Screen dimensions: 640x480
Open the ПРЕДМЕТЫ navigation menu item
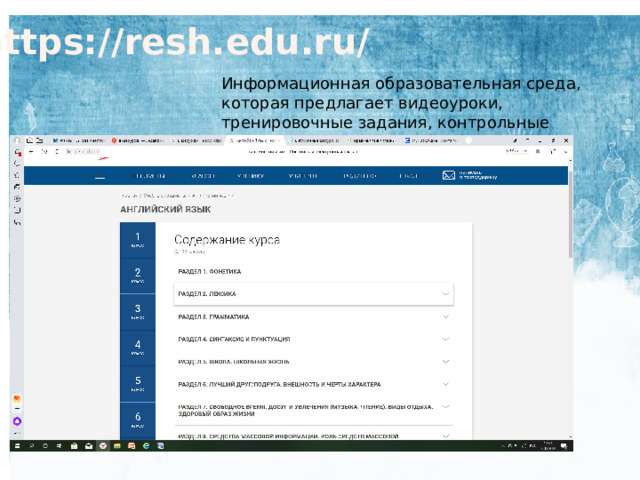tap(149, 176)
